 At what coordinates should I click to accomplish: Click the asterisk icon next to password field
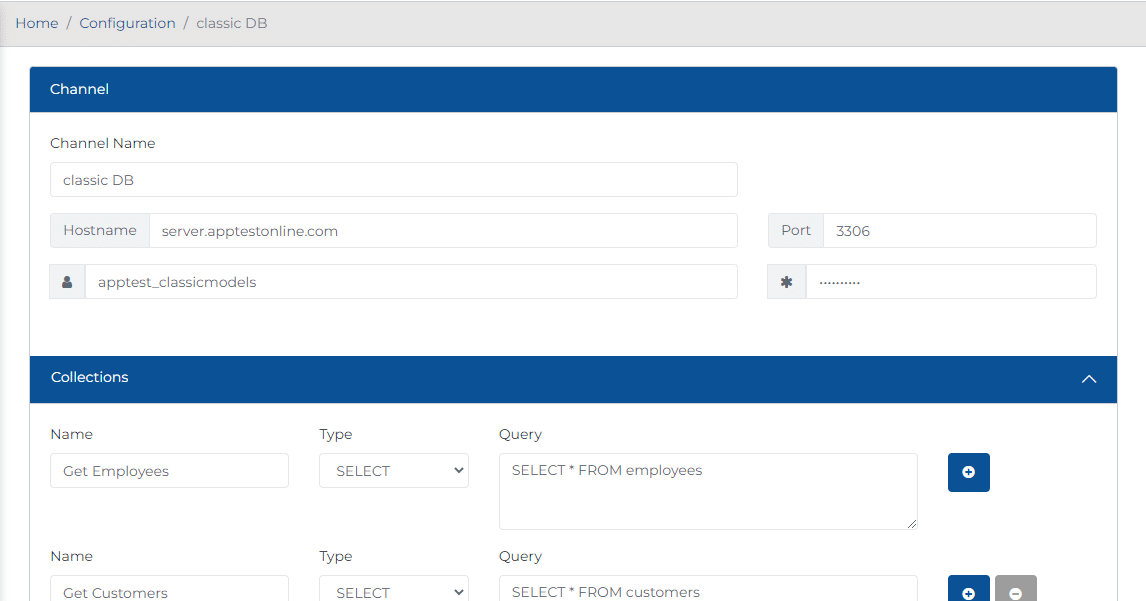[x=786, y=281]
